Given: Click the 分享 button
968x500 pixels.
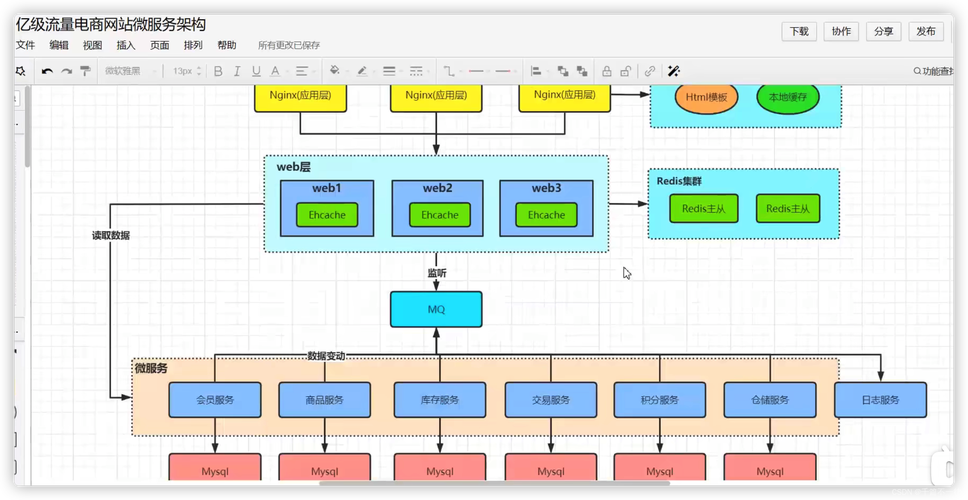Looking at the screenshot, I should pos(883,31).
